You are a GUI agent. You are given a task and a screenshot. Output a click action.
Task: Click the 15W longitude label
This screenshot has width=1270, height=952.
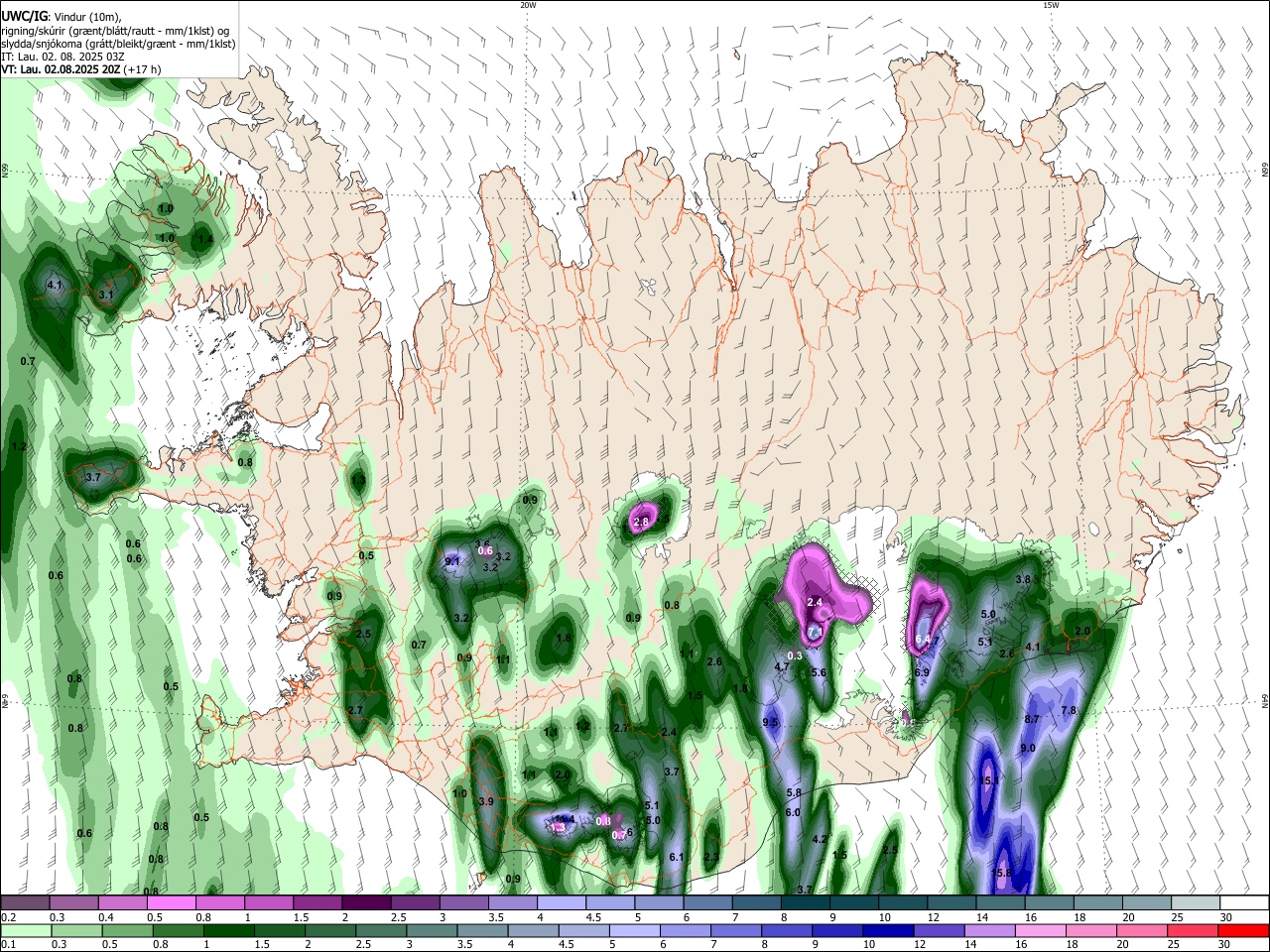pos(1051,5)
